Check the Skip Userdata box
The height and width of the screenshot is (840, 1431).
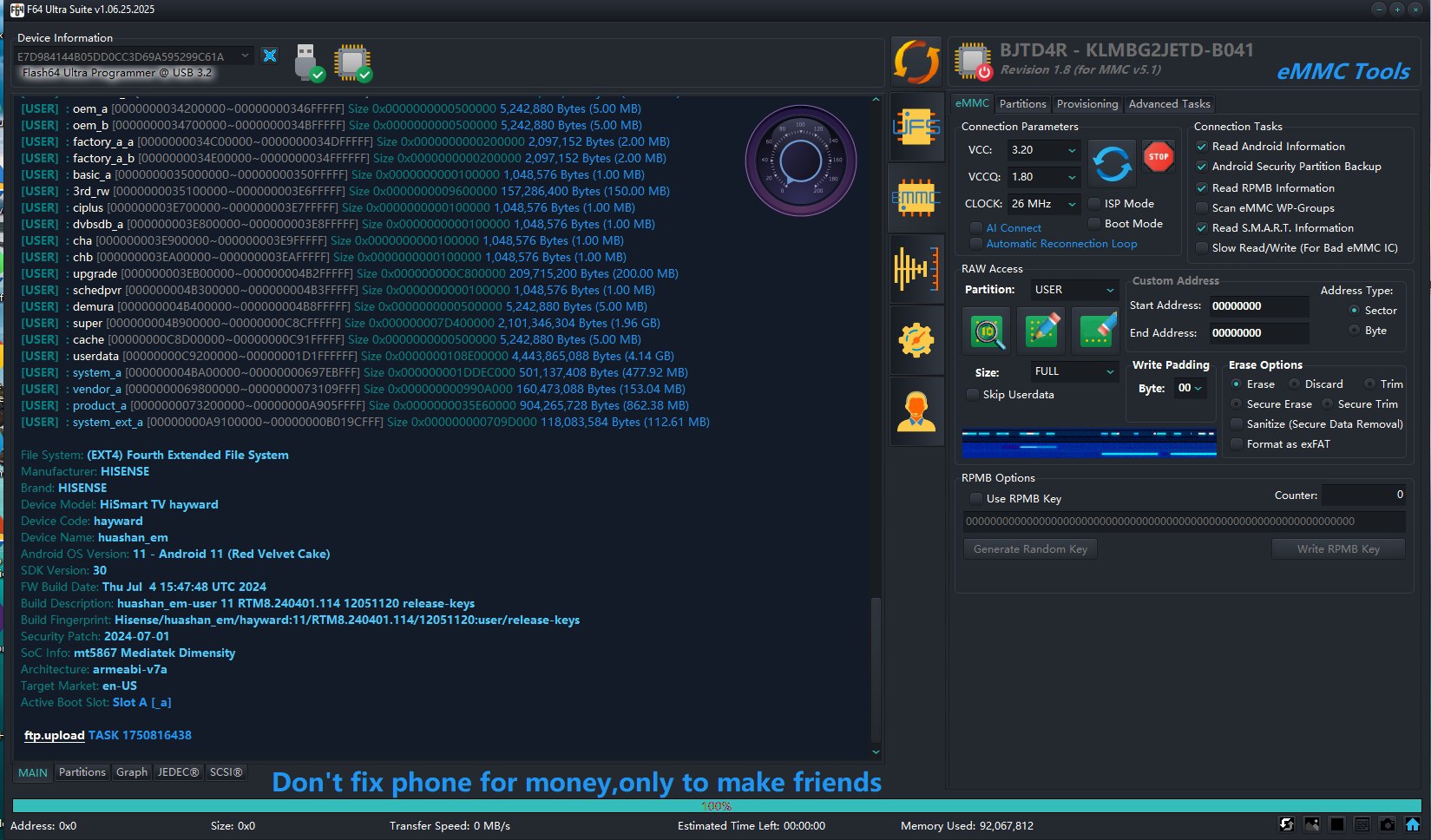click(x=973, y=395)
